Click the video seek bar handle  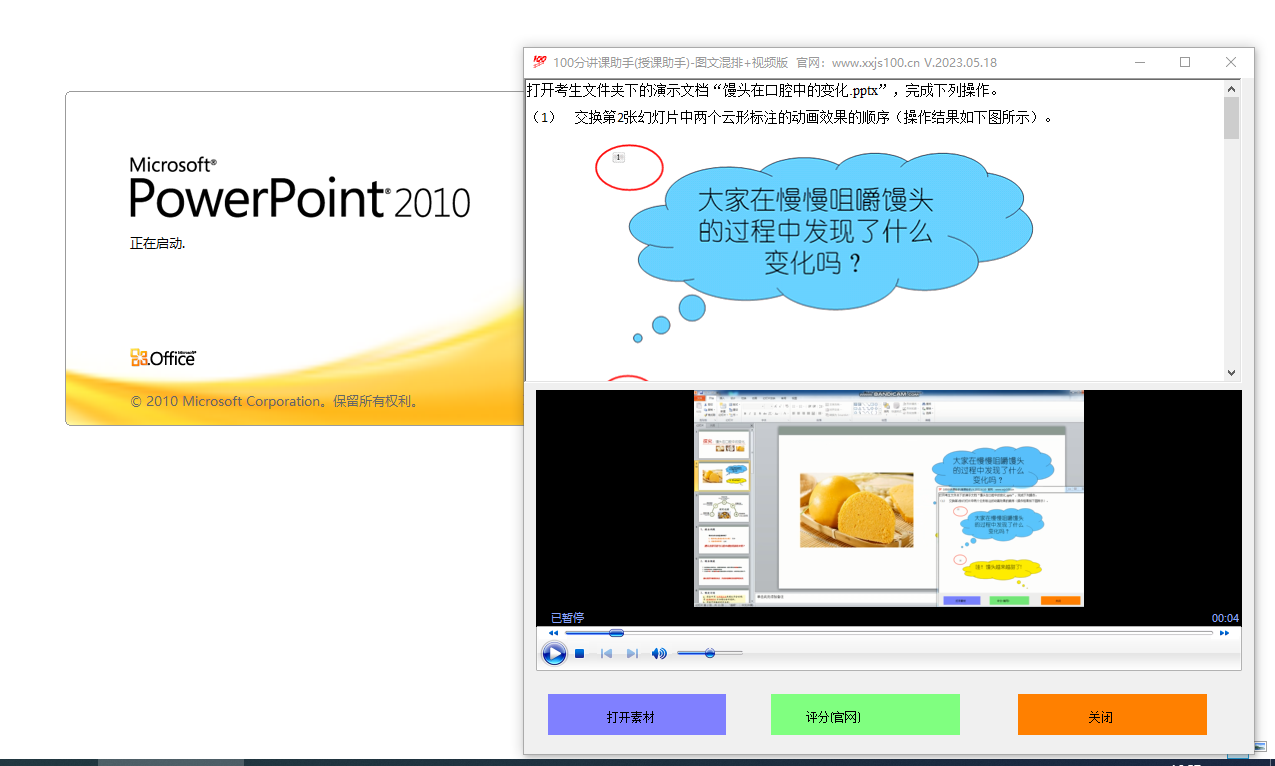point(616,633)
